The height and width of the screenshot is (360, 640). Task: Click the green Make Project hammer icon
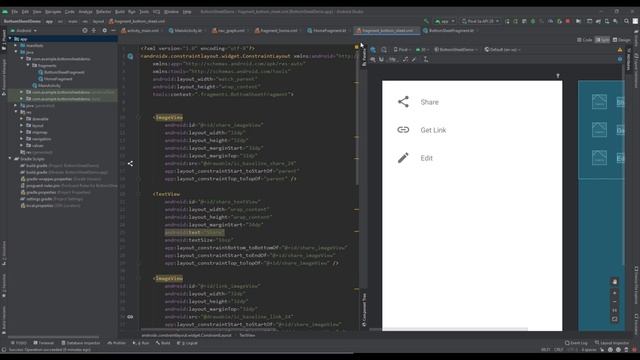click(x=427, y=21)
